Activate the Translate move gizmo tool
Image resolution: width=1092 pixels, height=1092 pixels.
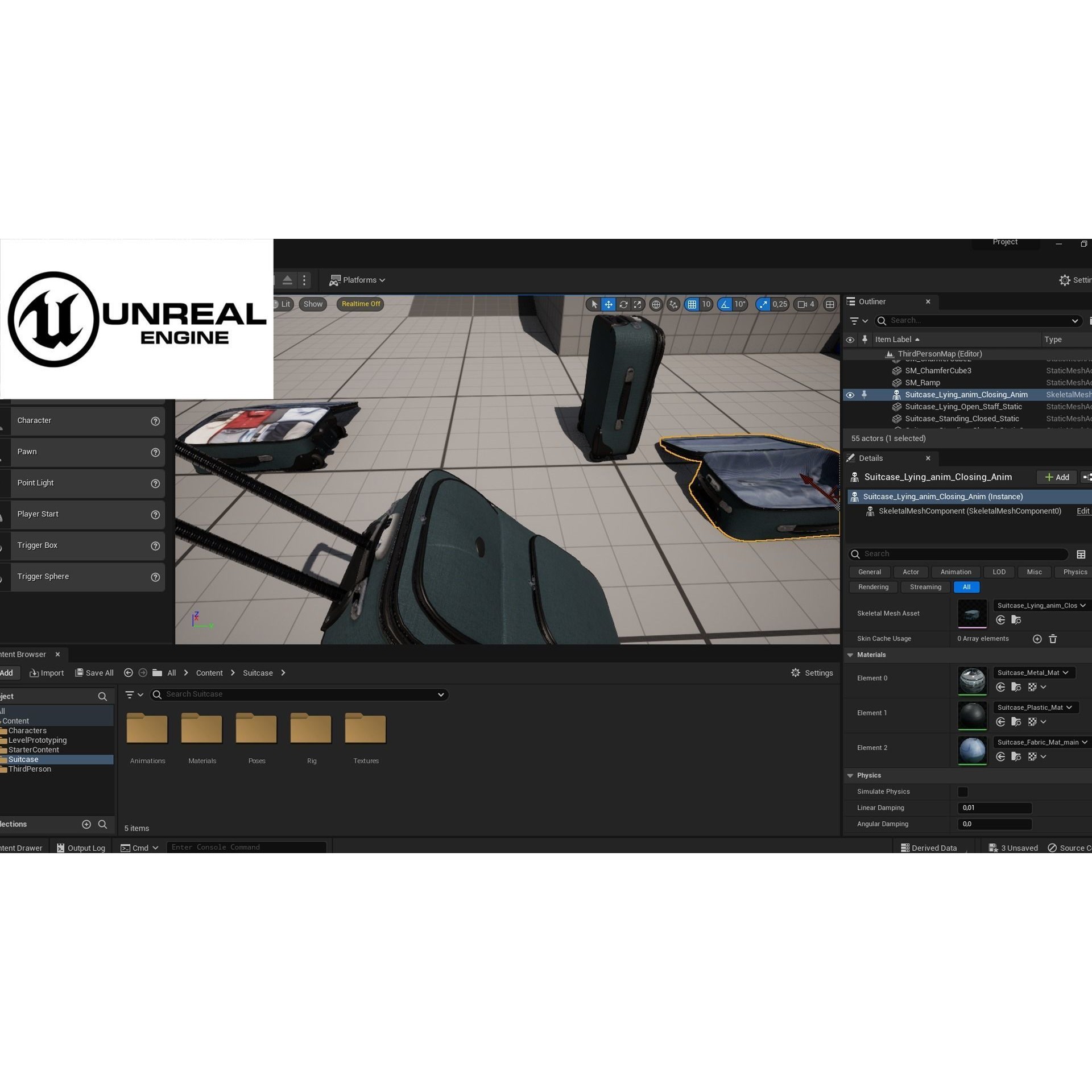(609, 304)
